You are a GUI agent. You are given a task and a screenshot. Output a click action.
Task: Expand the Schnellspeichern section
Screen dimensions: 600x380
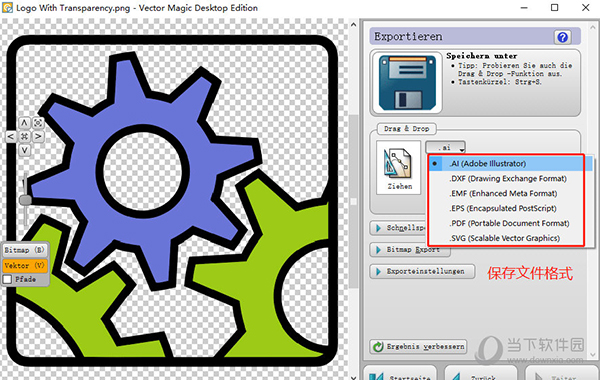click(398, 228)
